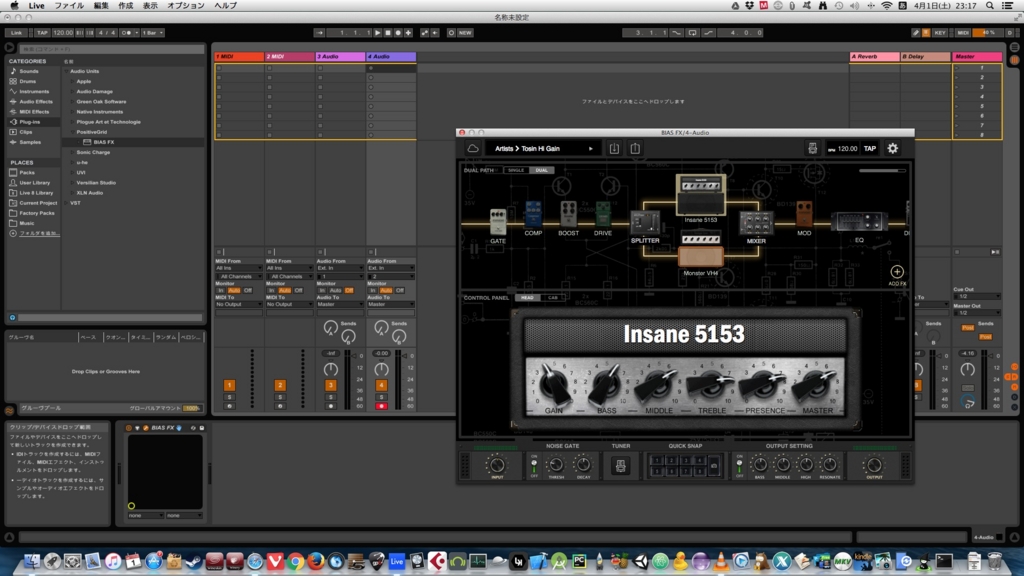Image resolution: width=1024 pixels, height=576 pixels.
Task: Switch control panel to CAB tab
Action: point(552,298)
